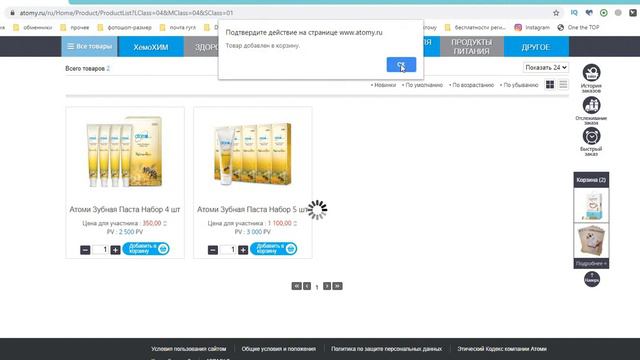The width and height of the screenshot is (640, 360).
Task: Go to next page arrow
Action: click(327, 286)
